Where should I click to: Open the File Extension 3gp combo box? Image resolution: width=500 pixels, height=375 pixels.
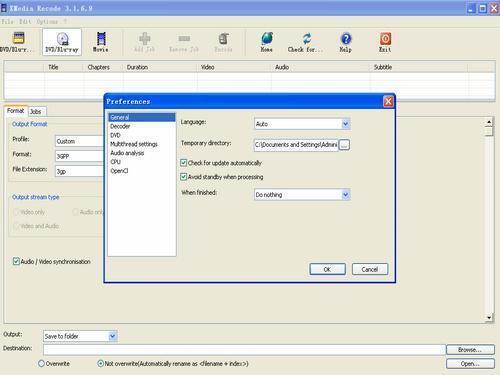click(79, 171)
